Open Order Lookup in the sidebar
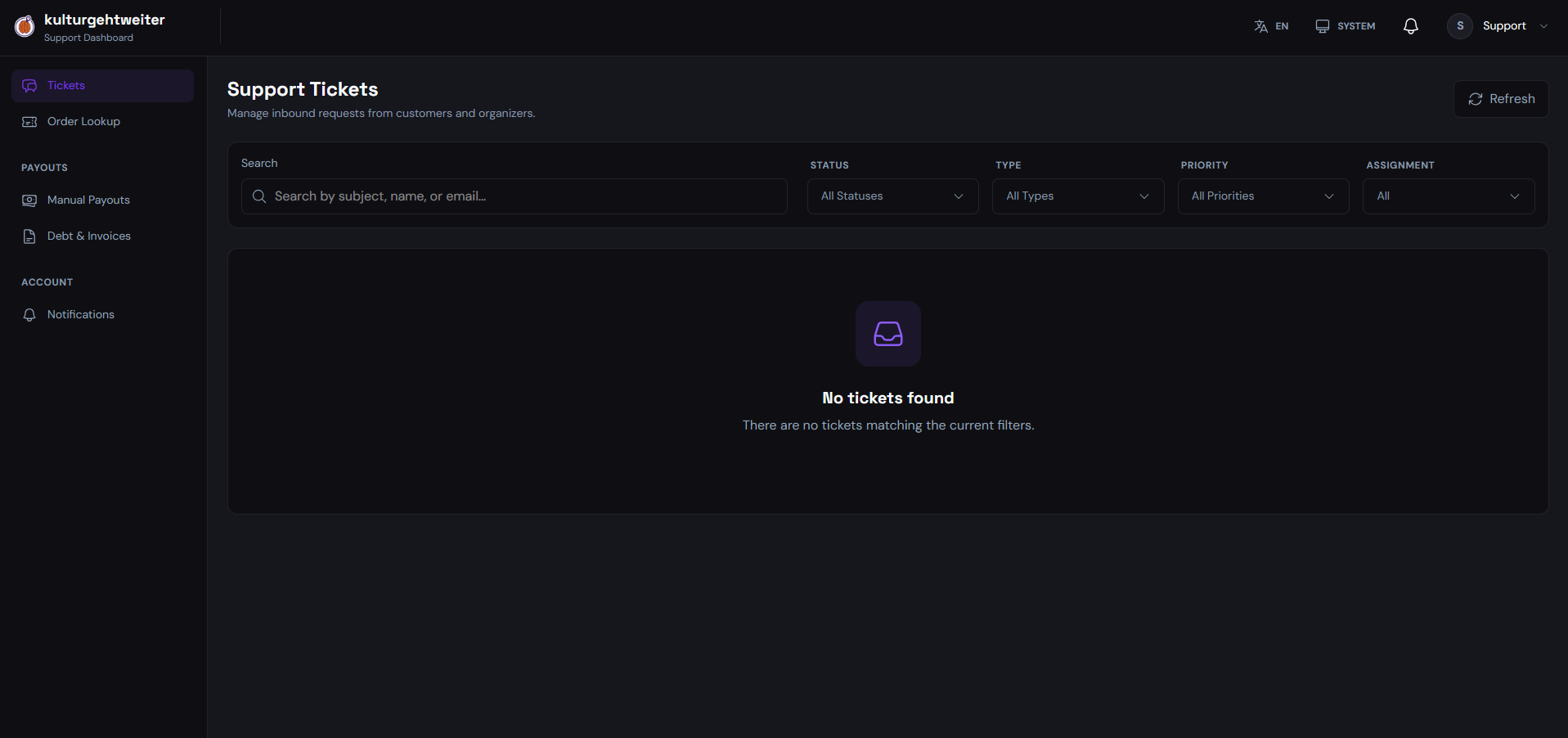Screen dimensions: 1568x738 tap(102, 122)
